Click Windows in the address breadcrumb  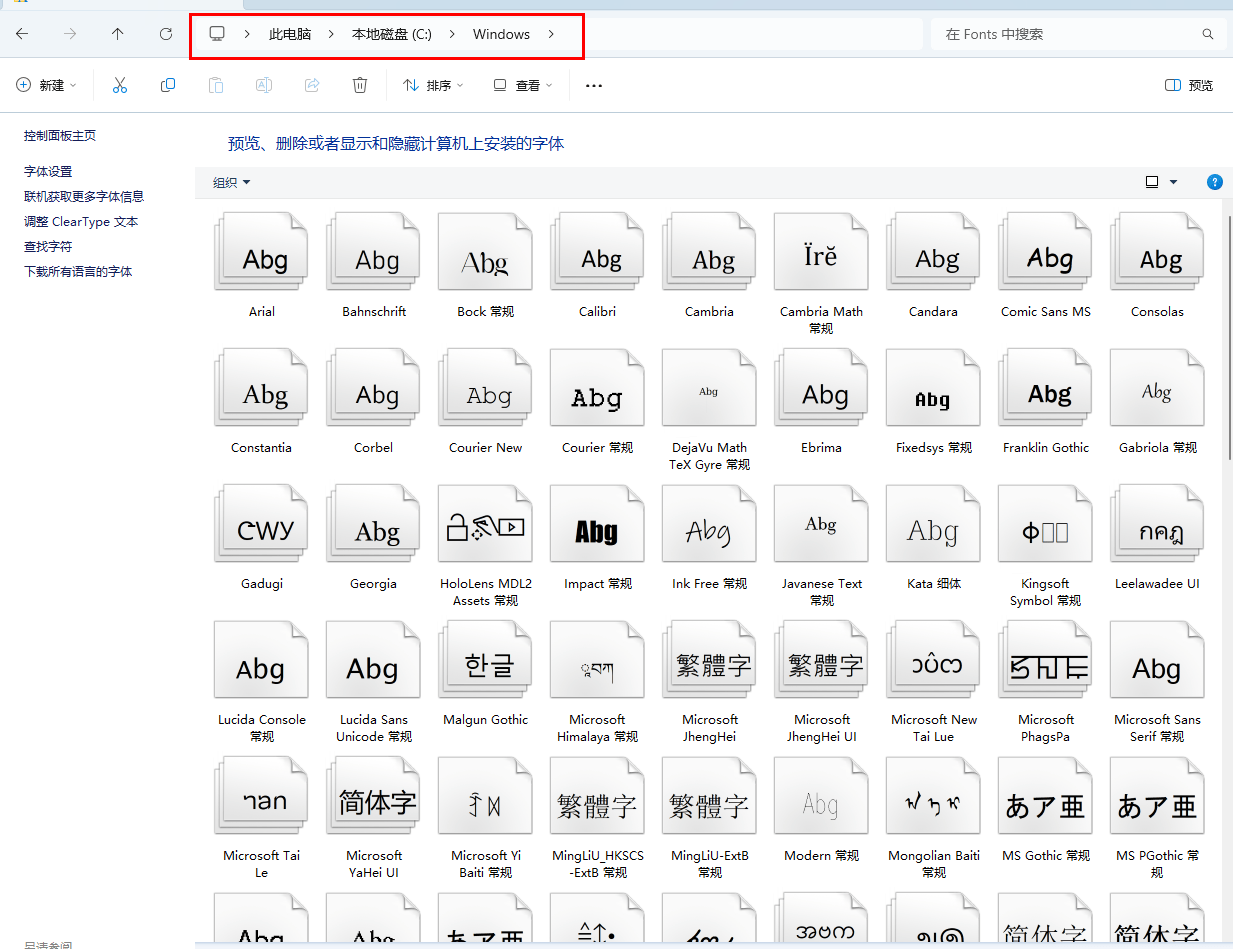pos(501,34)
